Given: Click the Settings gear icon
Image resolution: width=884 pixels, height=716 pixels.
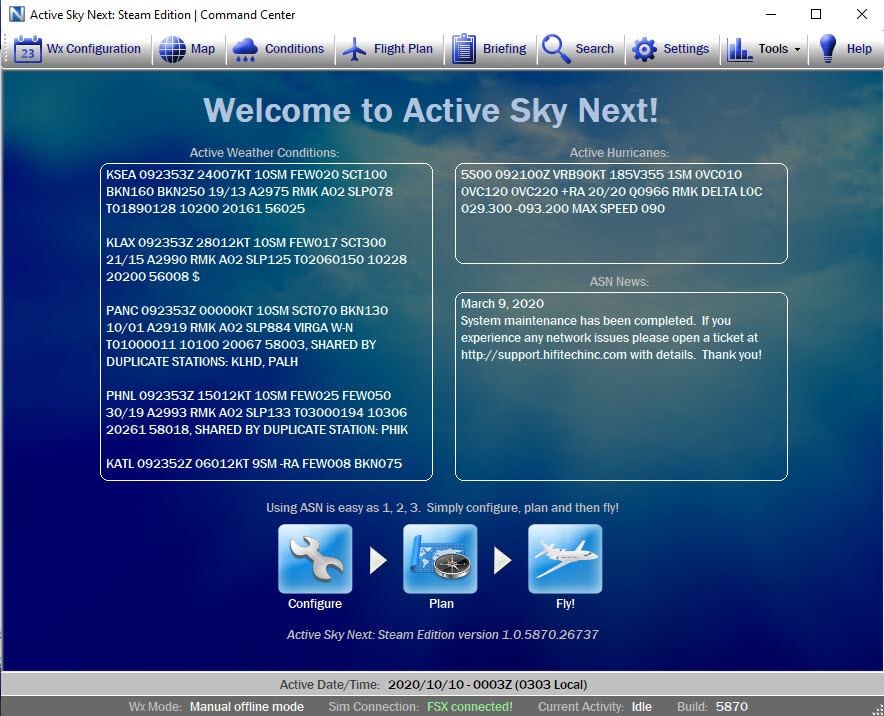Looking at the screenshot, I should [x=644, y=50].
